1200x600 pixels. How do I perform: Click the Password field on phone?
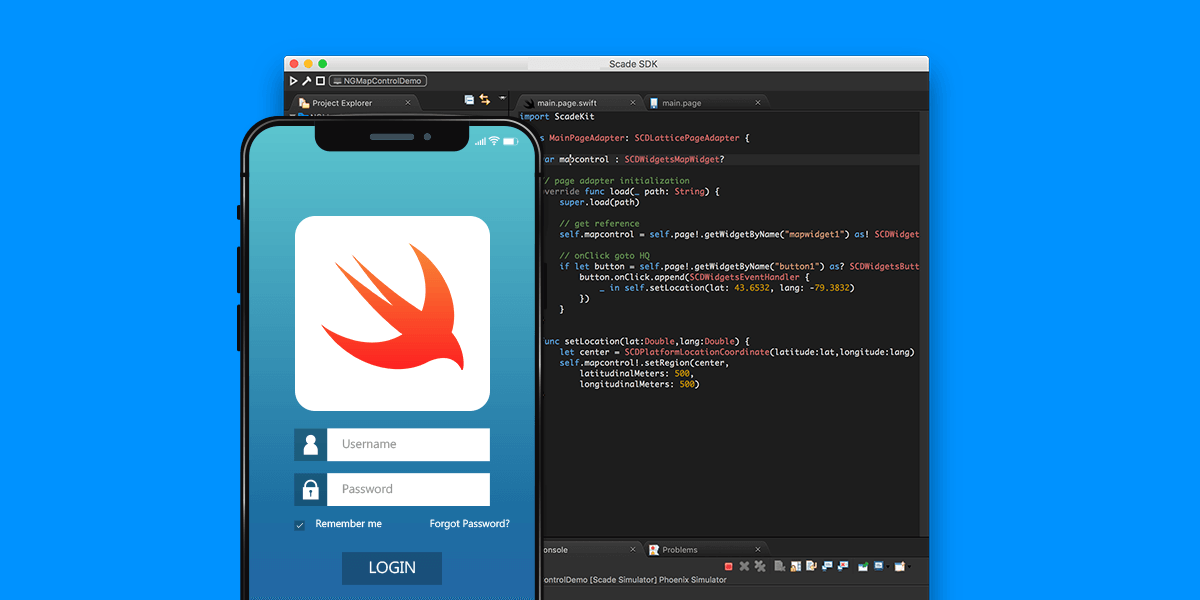[408, 489]
